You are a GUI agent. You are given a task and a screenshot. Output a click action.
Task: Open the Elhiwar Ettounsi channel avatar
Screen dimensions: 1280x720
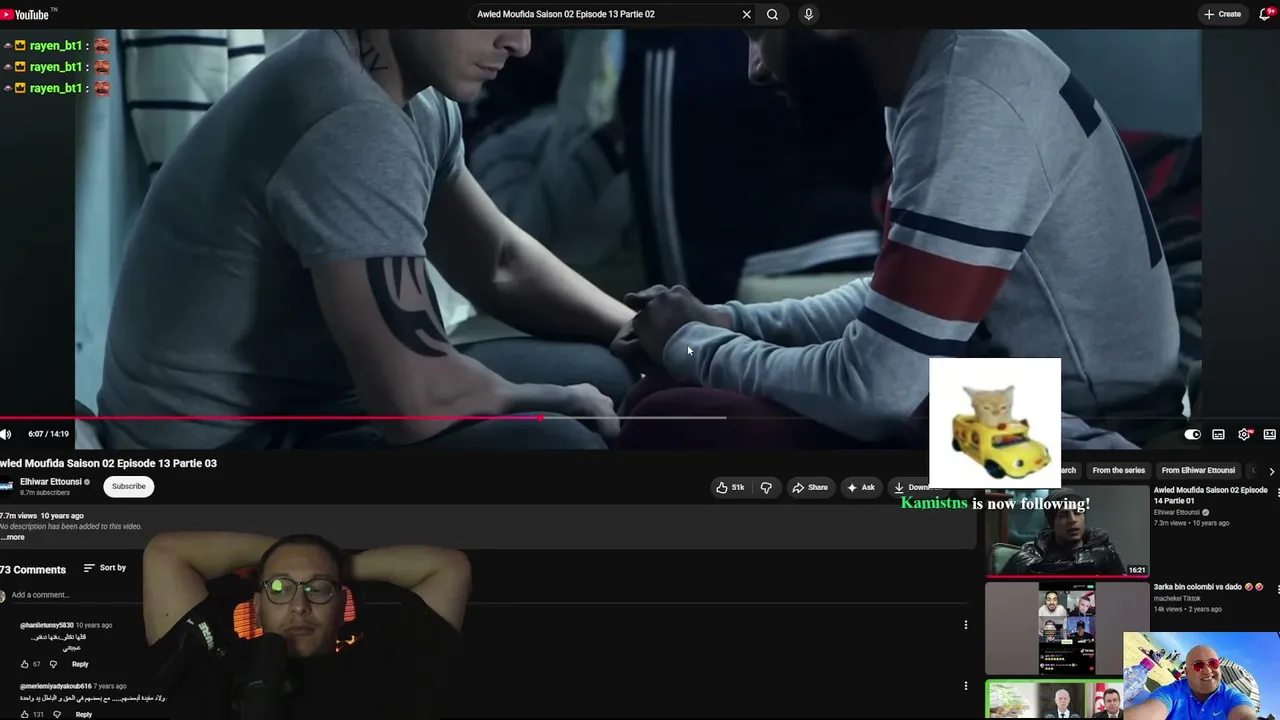point(6,486)
